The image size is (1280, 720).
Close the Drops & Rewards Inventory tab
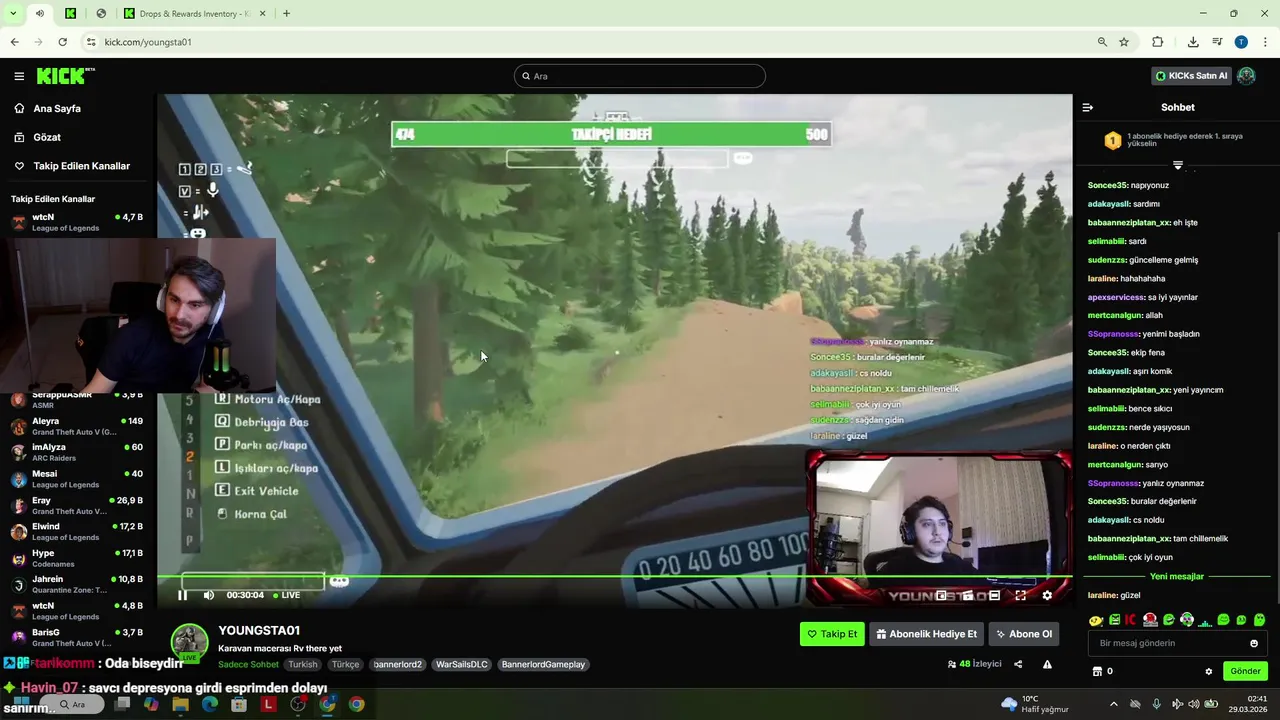click(263, 14)
